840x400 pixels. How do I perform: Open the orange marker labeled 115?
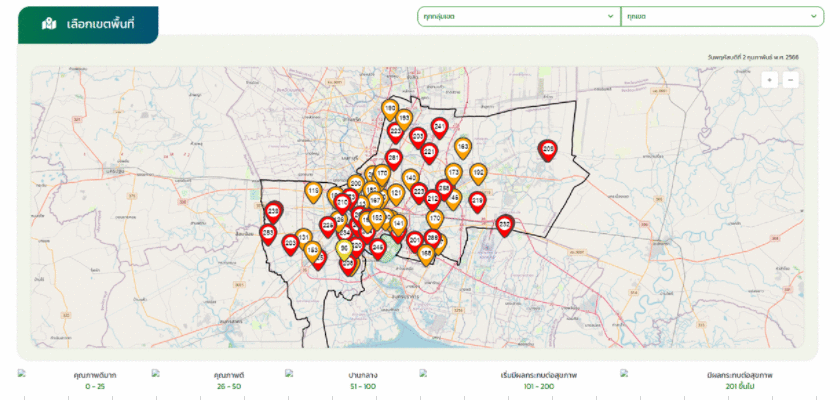point(313,192)
